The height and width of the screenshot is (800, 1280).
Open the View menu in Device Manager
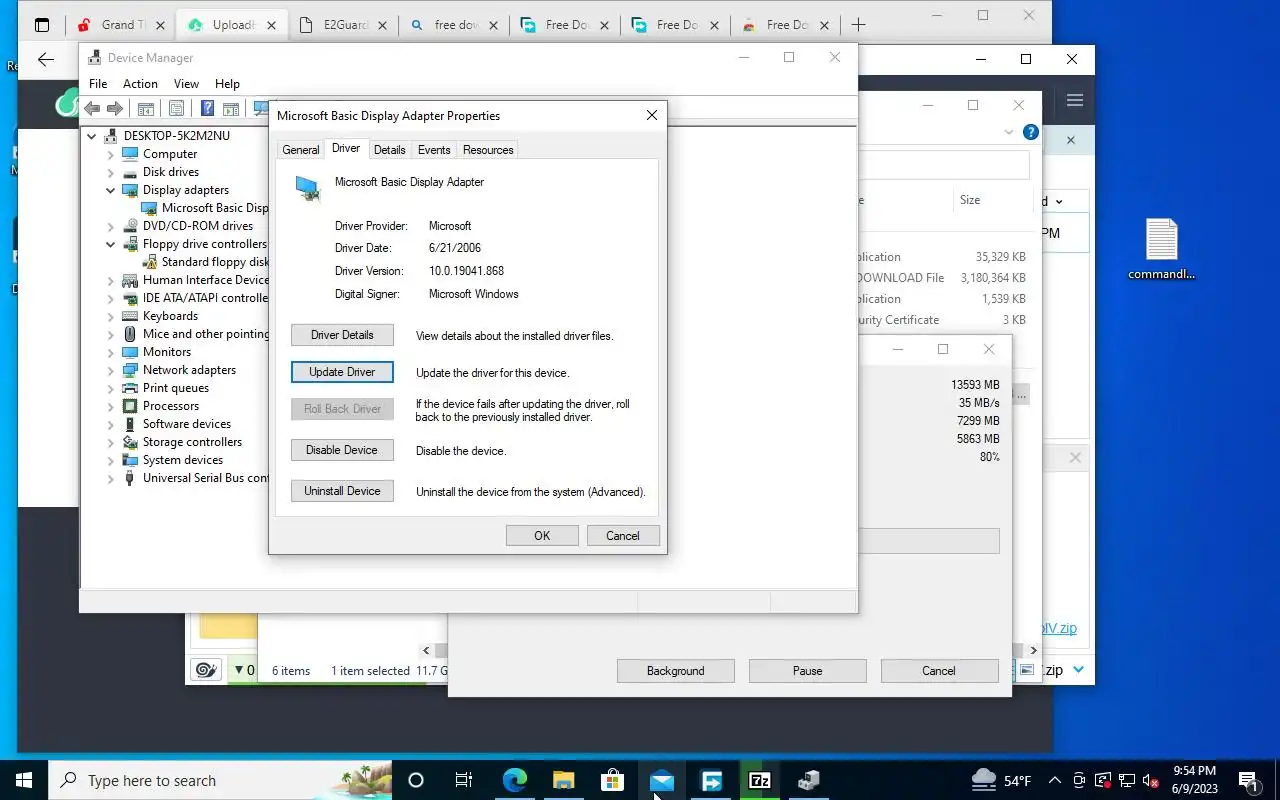click(x=186, y=84)
